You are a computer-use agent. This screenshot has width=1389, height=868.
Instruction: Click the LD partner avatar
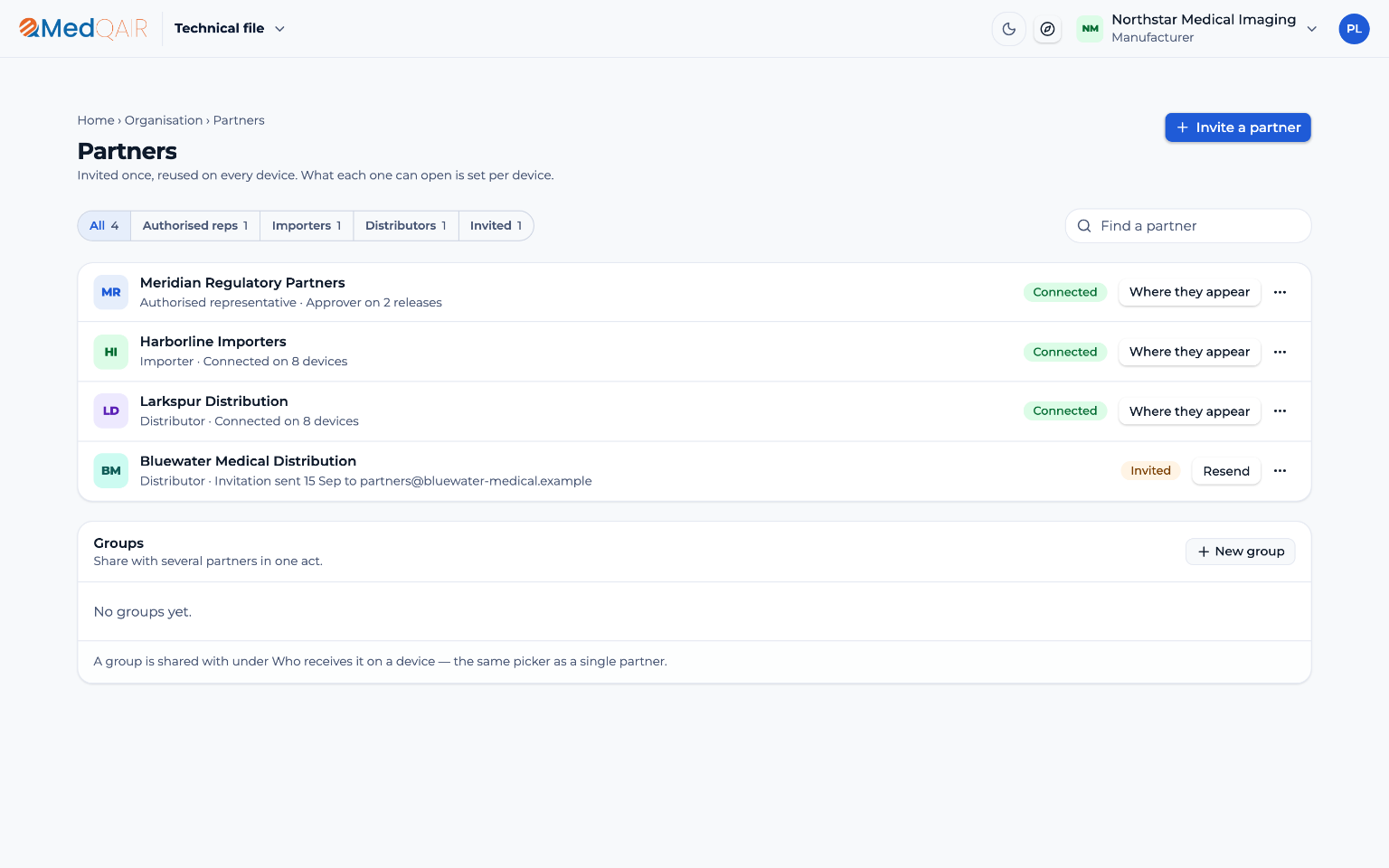(111, 411)
